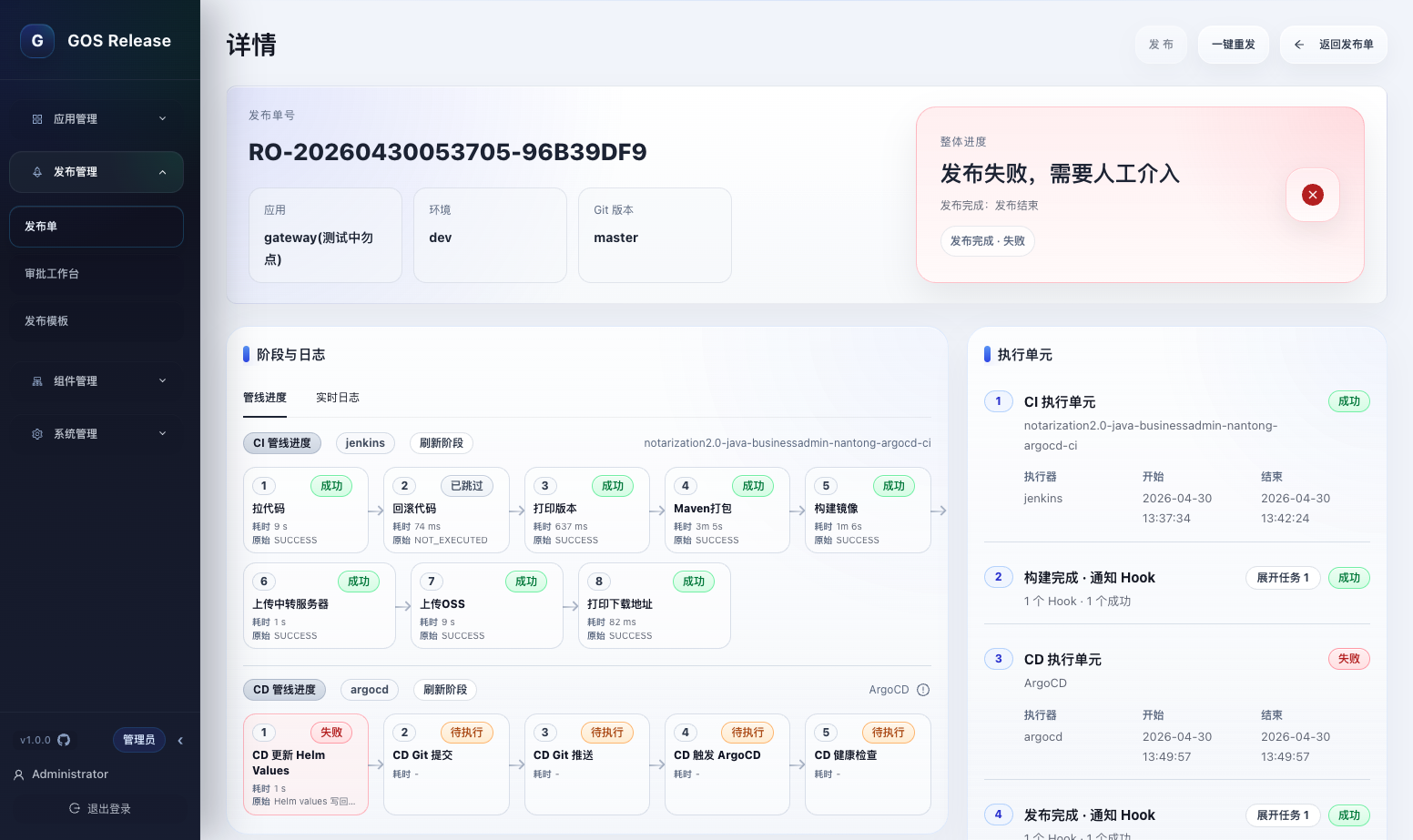
Task: Click step number 3 of CD 执行单元
Action: [999, 659]
